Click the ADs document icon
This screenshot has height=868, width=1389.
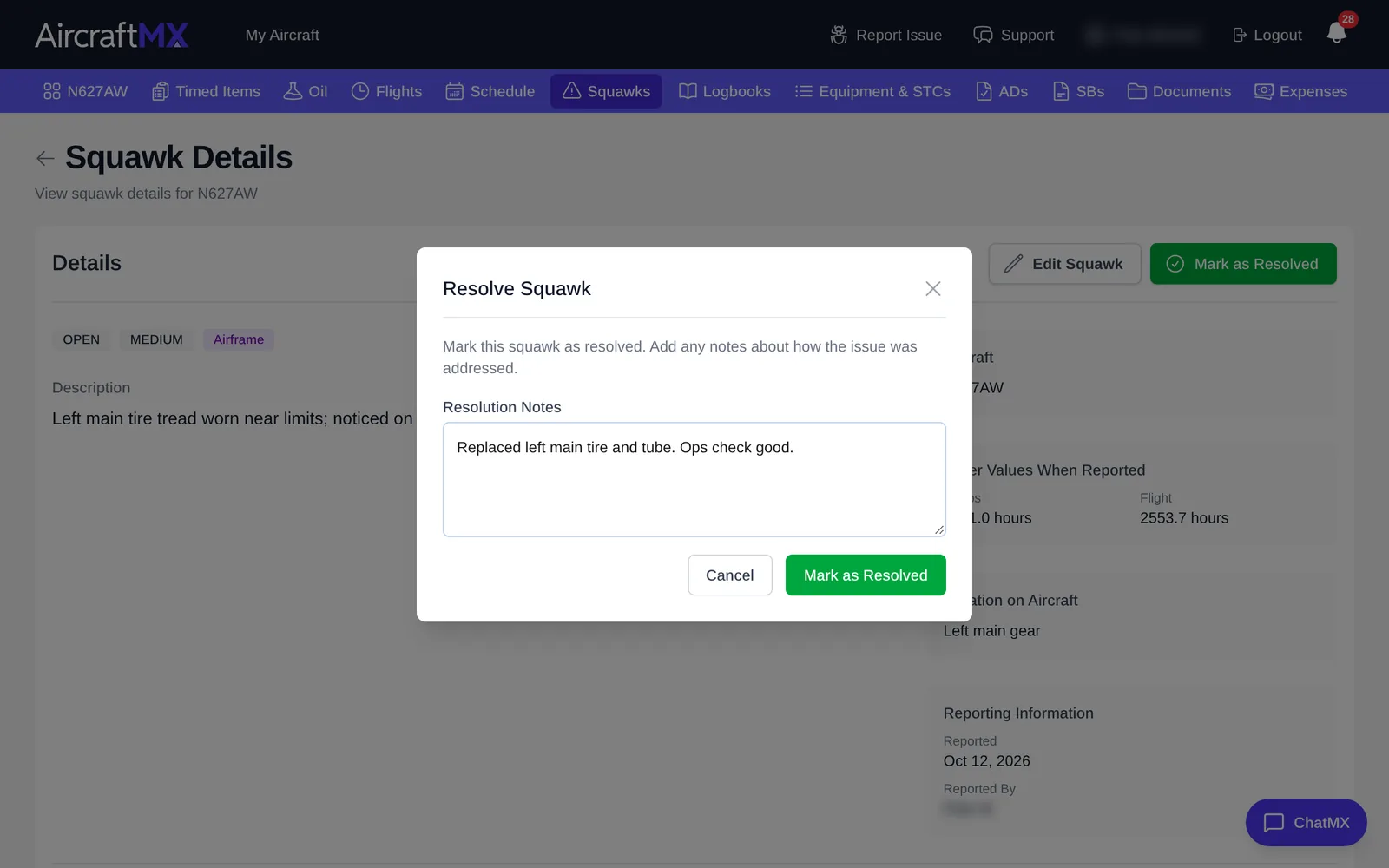coord(984,91)
